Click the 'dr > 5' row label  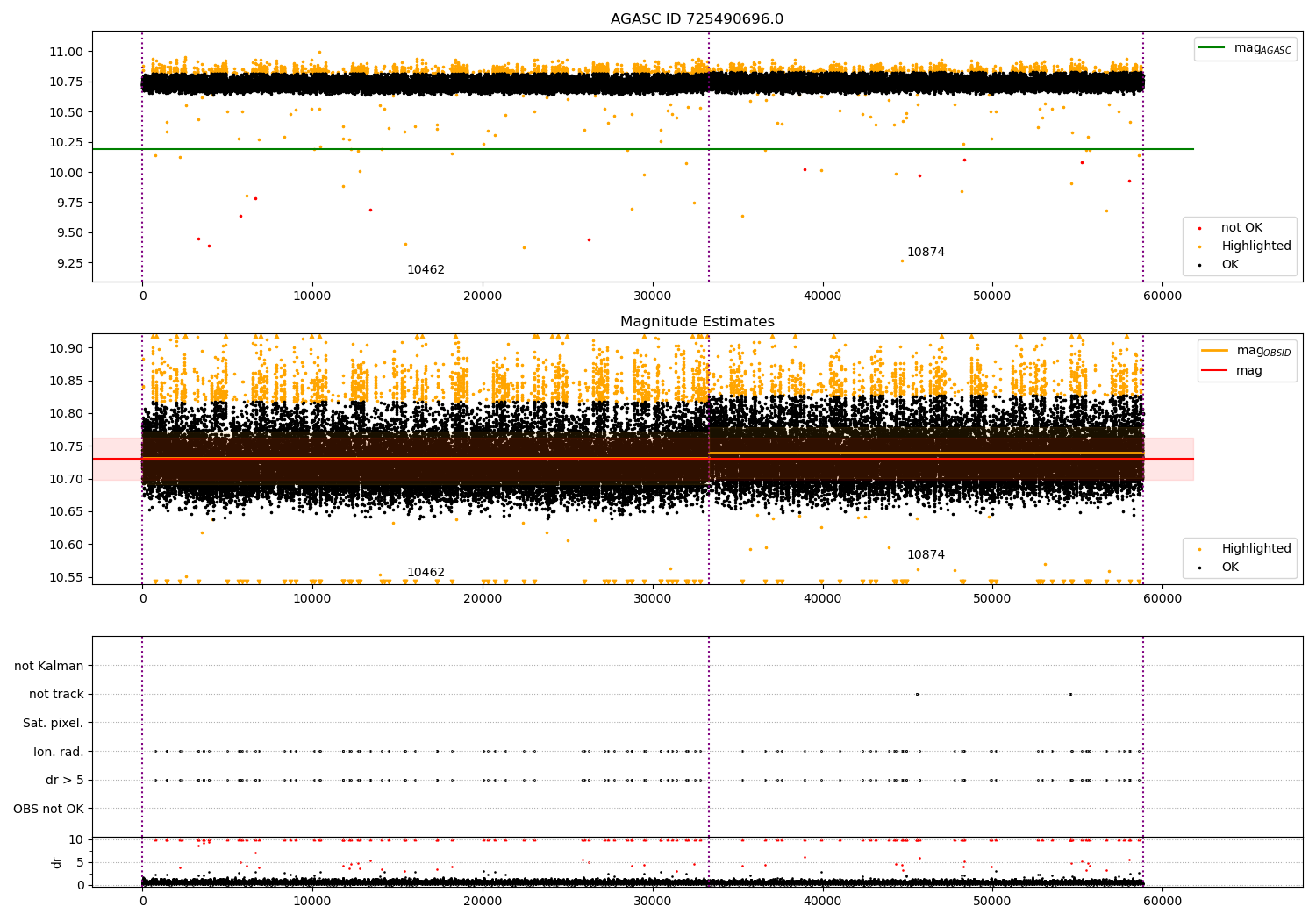64,781
